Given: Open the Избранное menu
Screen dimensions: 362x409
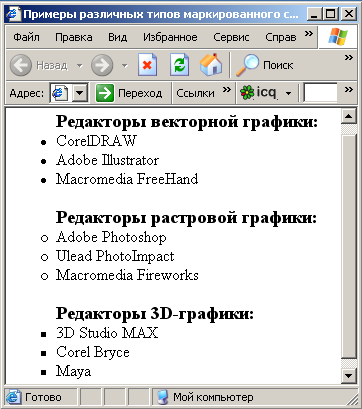Looking at the screenshot, I should point(170,37).
